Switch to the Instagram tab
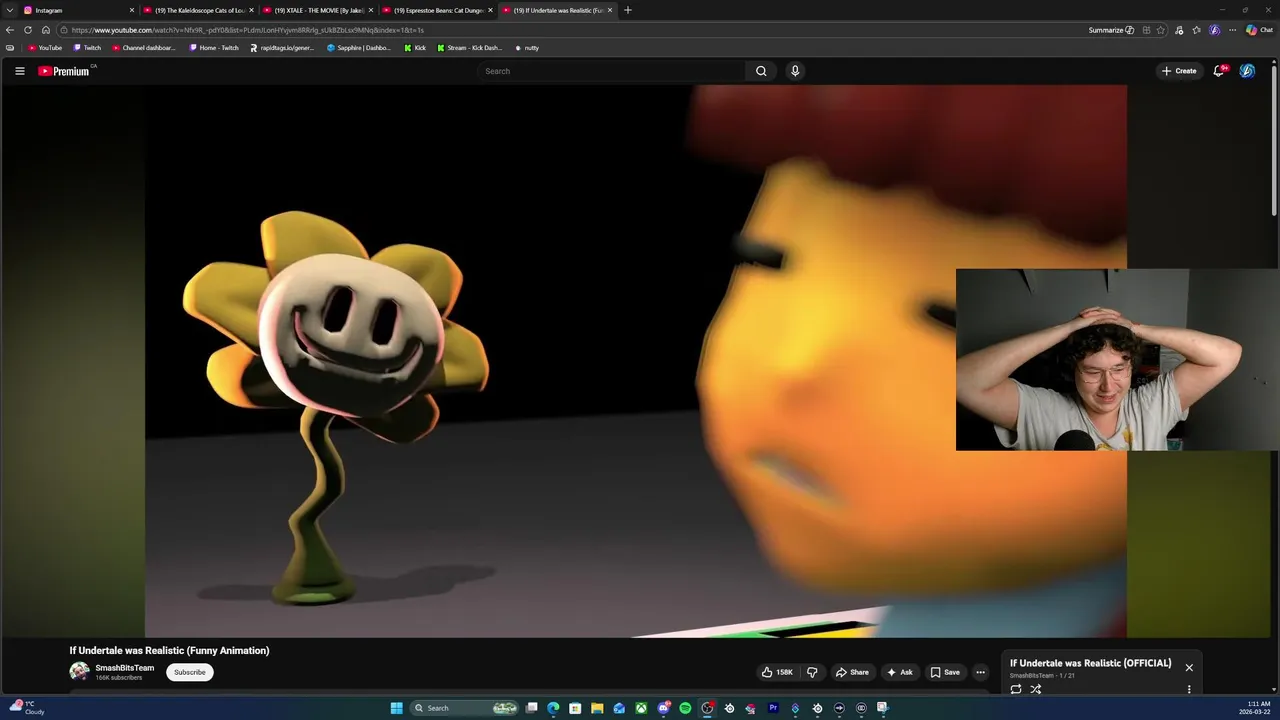 78,10
